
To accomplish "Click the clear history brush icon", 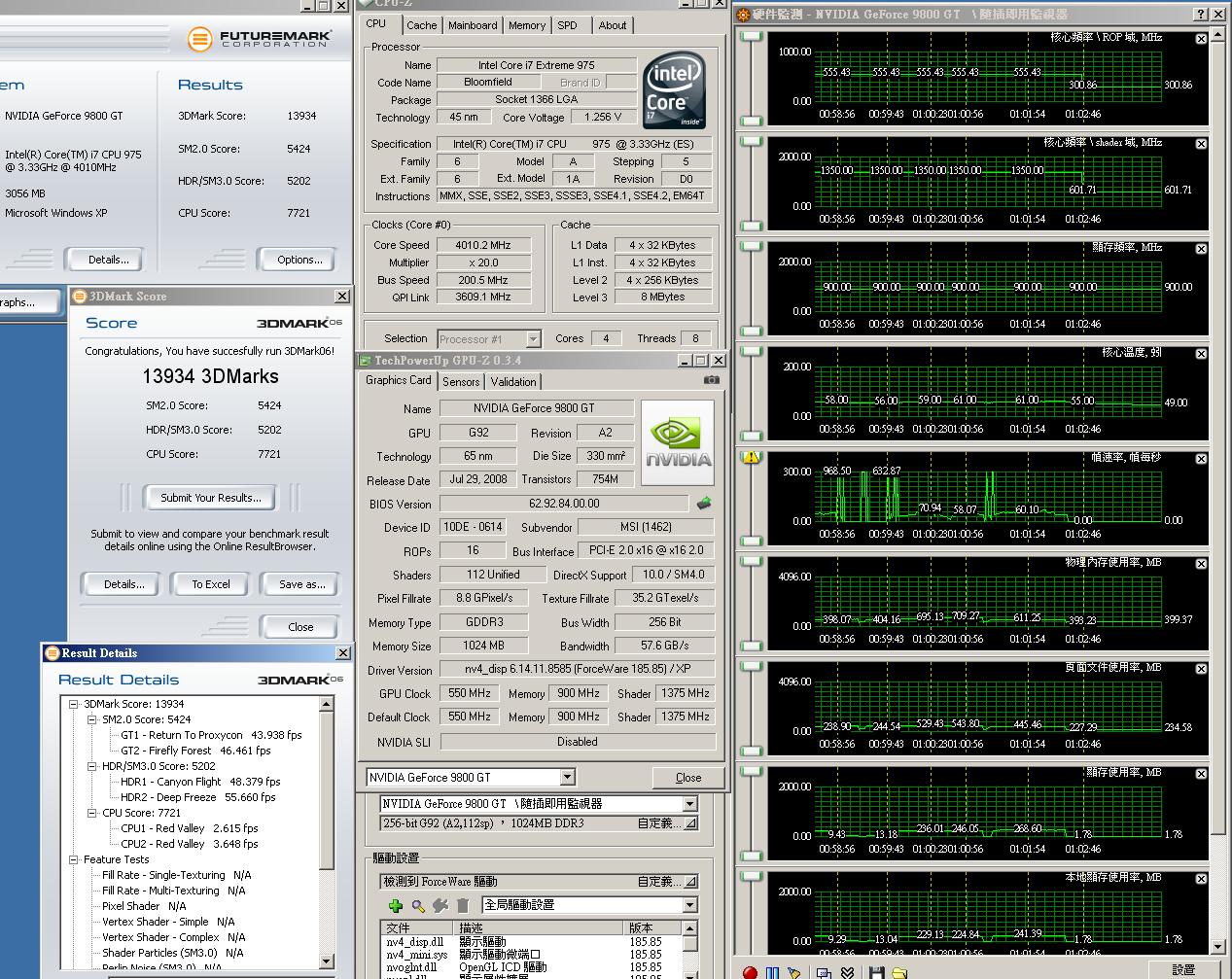I will (793, 972).
